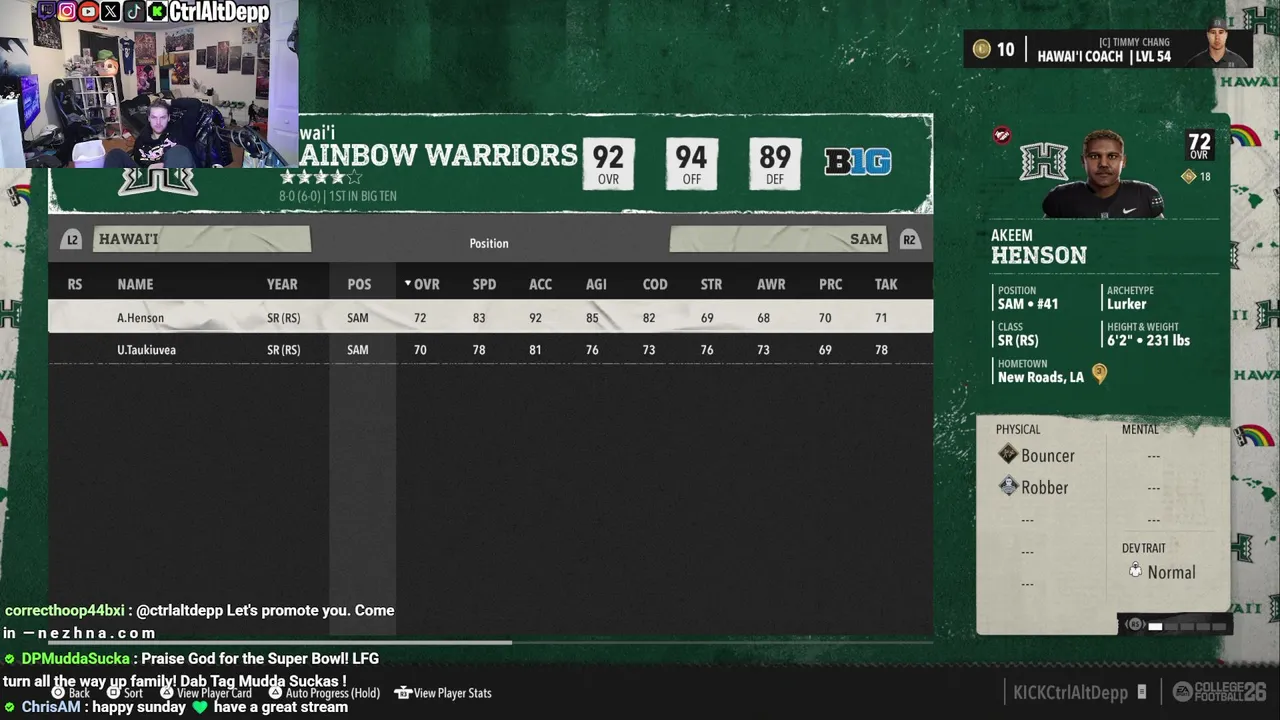This screenshot has width=1280, height=720.
Task: Click the TikTok logo in stream overlay
Action: 133,11
